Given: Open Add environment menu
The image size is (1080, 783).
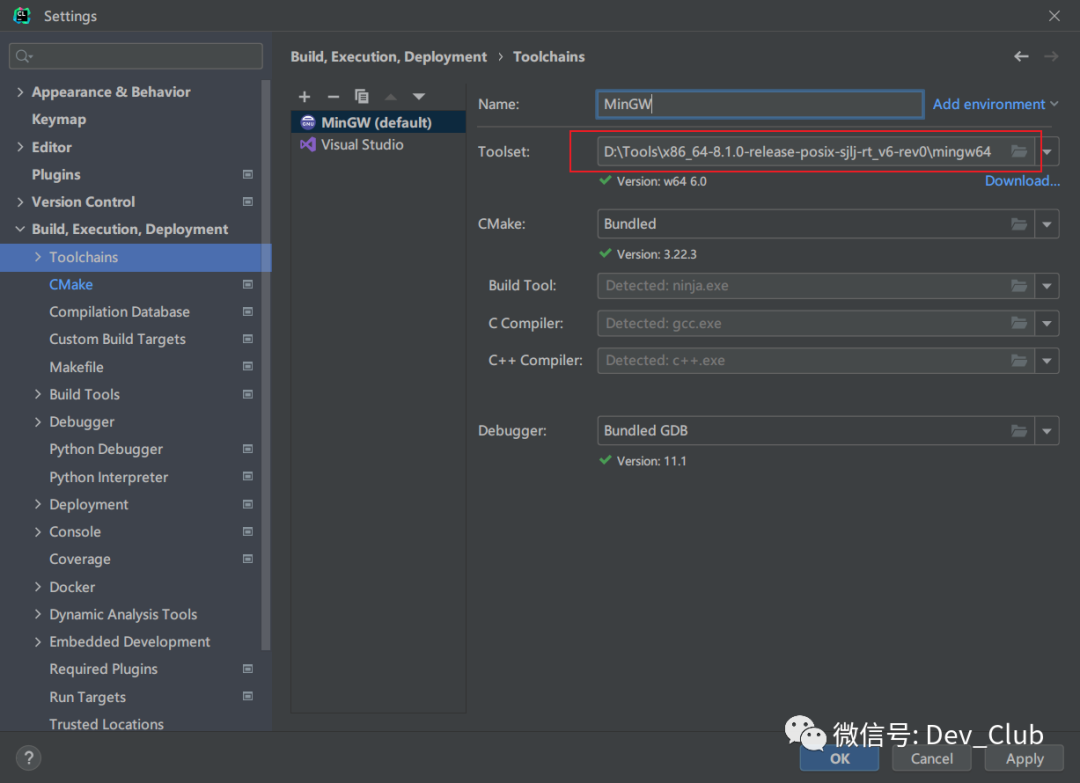Looking at the screenshot, I should click(995, 104).
